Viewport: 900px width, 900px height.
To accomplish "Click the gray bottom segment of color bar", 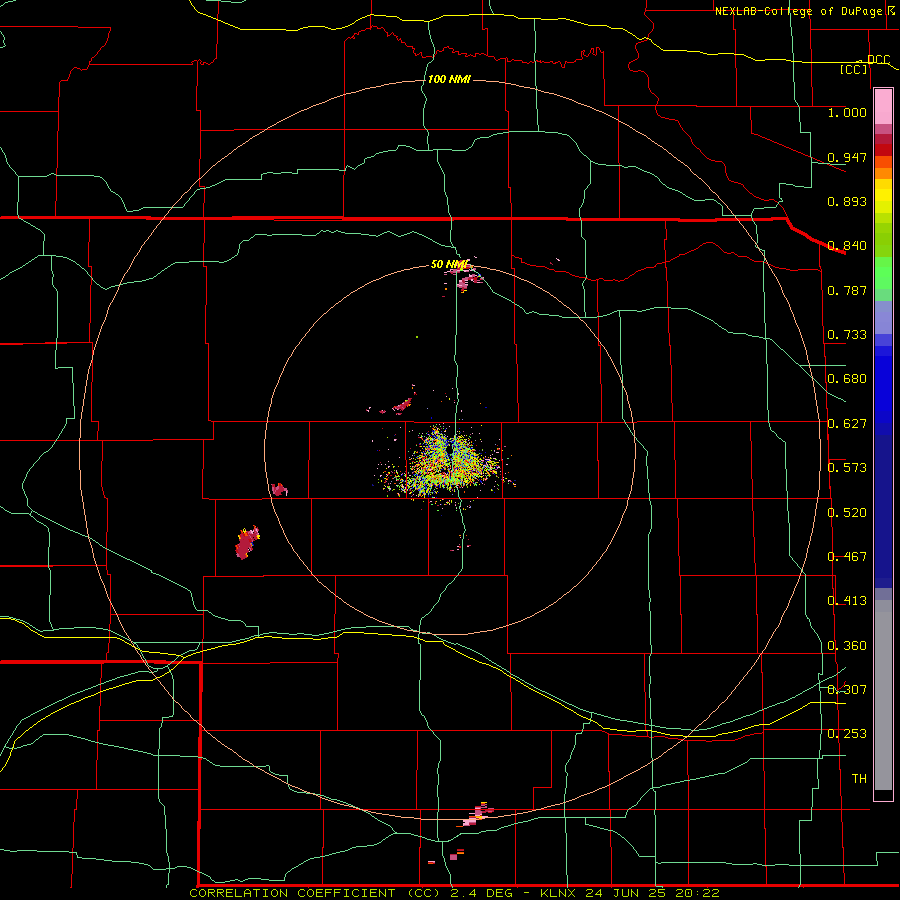I will pyautogui.click(x=883, y=695).
